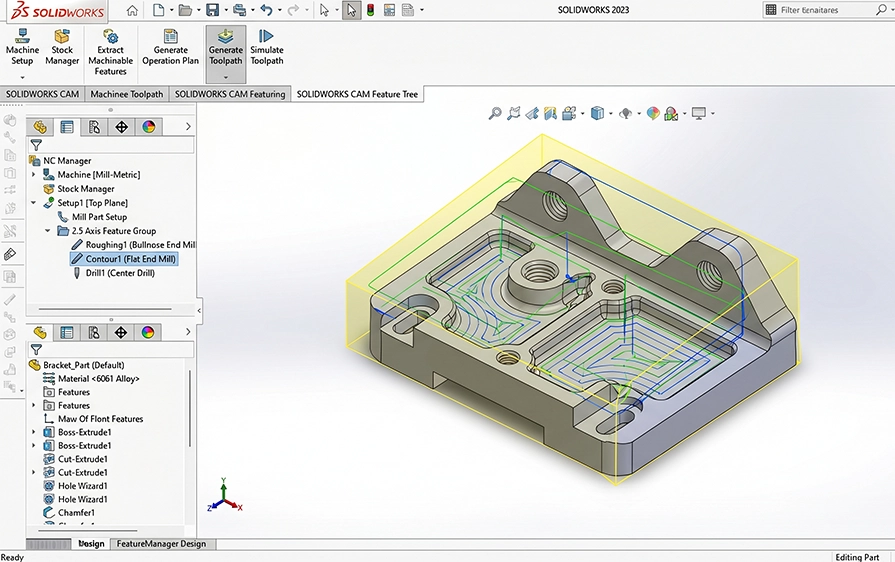Click the Zoom to Fit magnifier icon

[x=495, y=114]
